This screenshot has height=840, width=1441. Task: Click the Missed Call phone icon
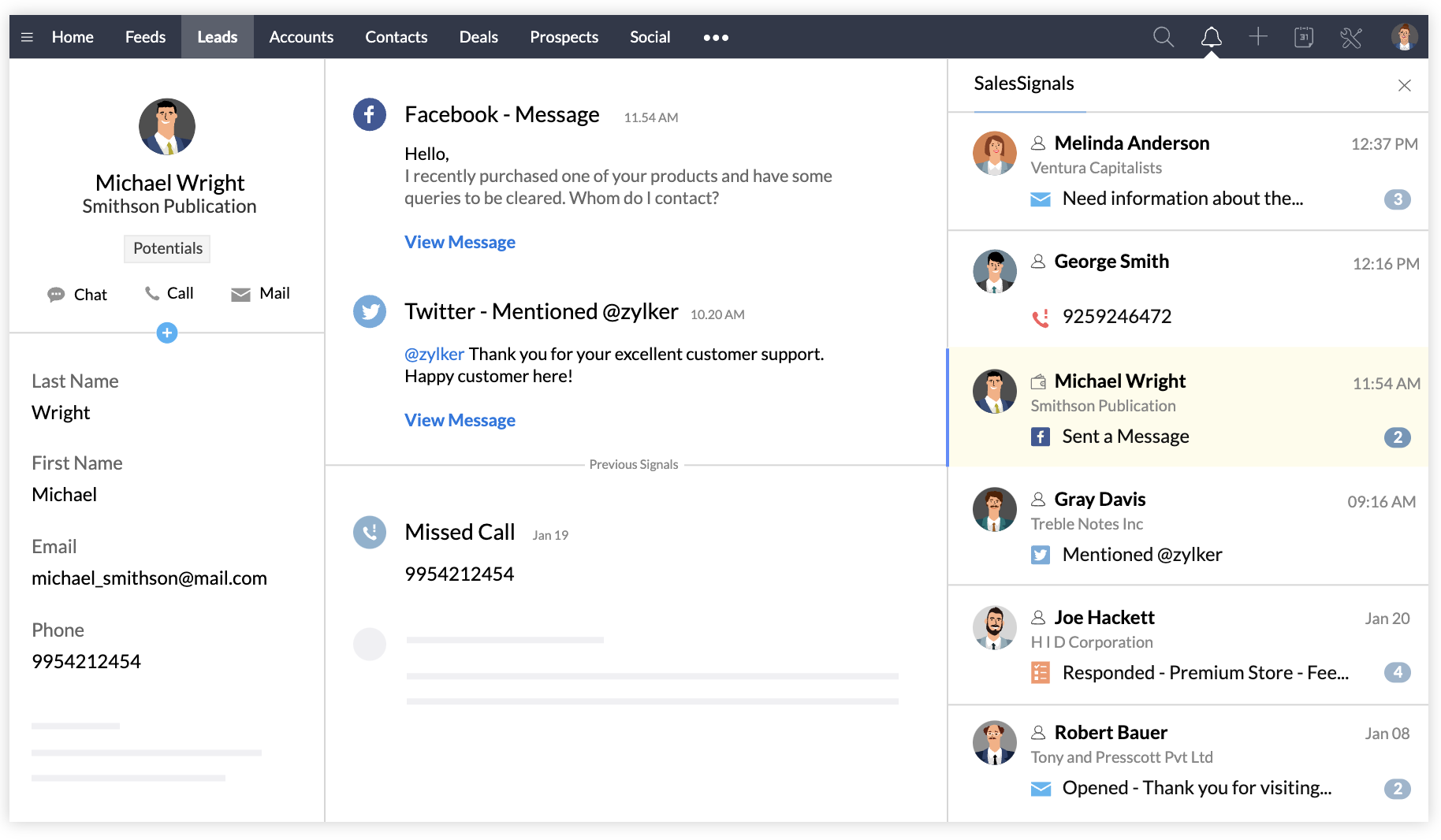click(x=370, y=532)
